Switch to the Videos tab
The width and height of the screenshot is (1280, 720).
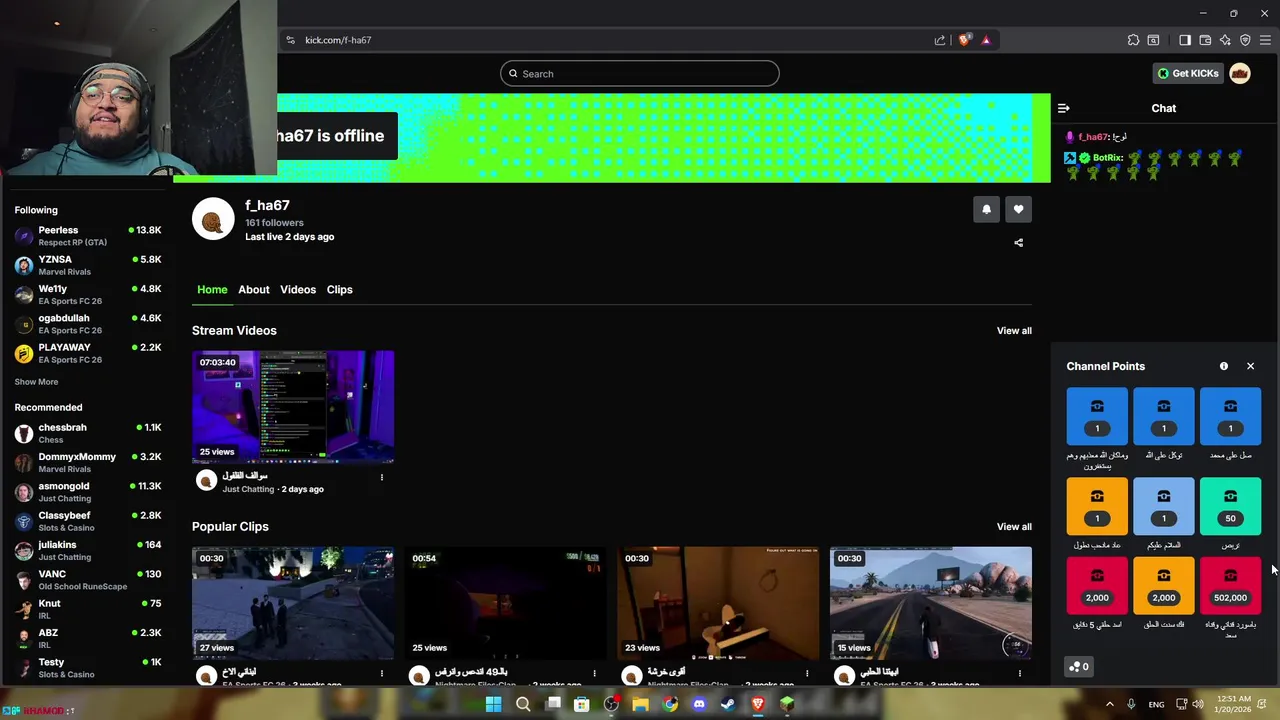(x=298, y=290)
